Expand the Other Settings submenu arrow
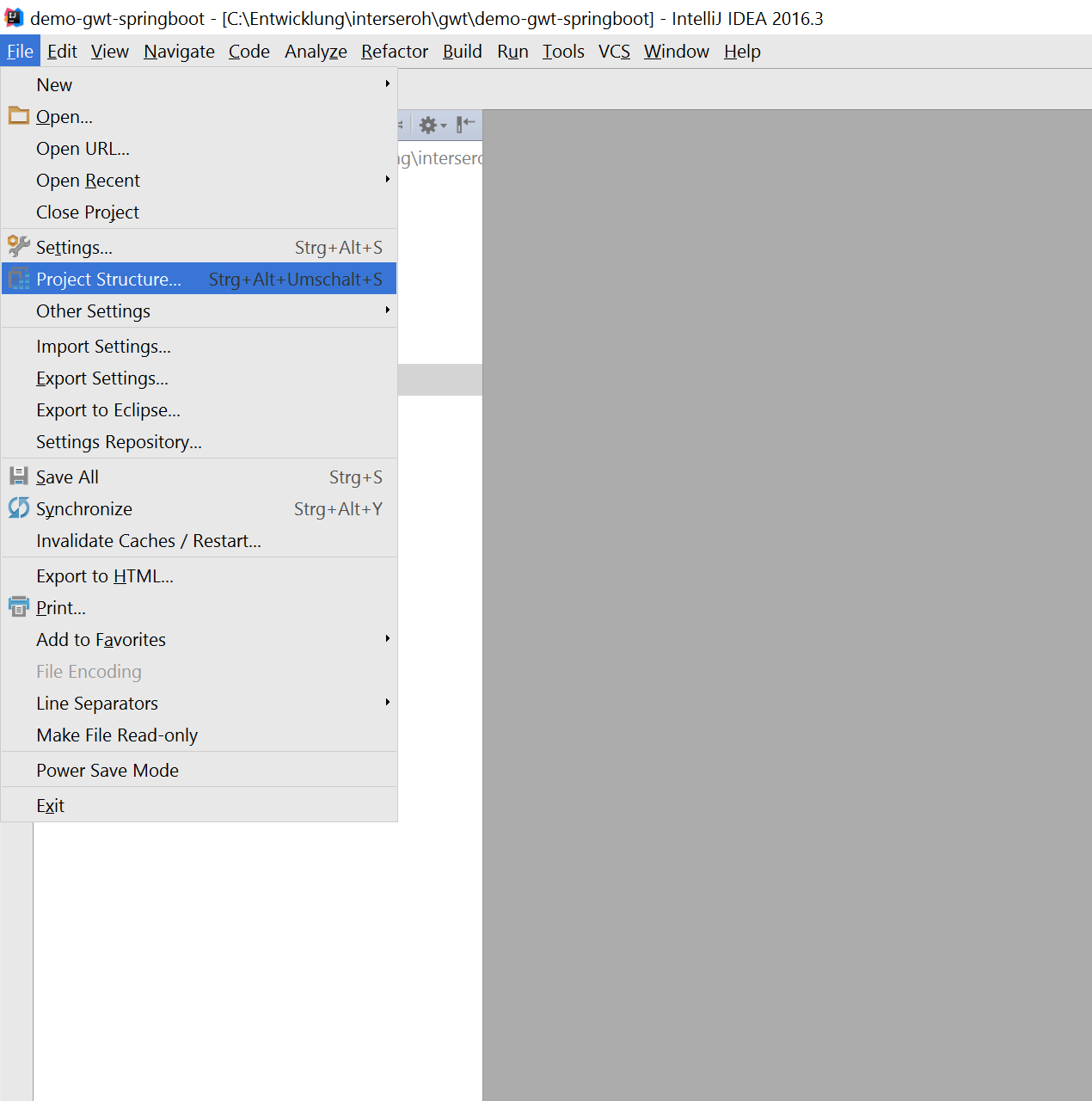This screenshot has height=1101, width=1092. click(x=388, y=311)
